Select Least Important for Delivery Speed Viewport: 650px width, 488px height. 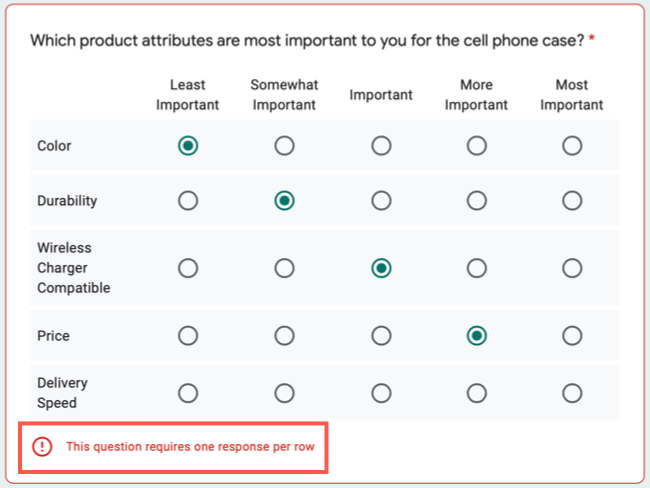[x=187, y=393]
